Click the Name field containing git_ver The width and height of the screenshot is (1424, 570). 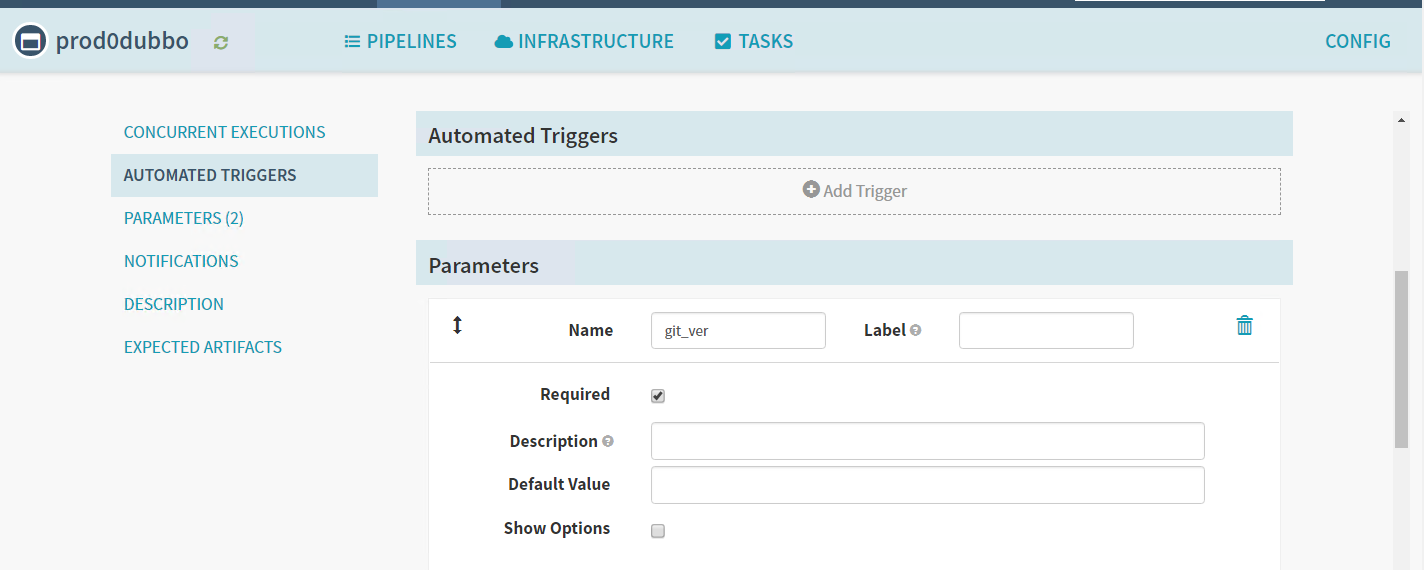(737, 330)
